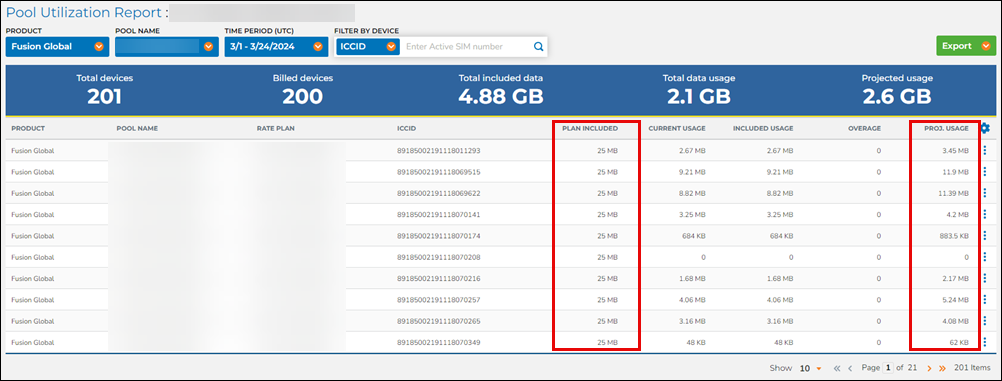Image resolution: width=1002 pixels, height=381 pixels.
Task: Sort by the RATE PLAN column header
Action: tap(275, 128)
